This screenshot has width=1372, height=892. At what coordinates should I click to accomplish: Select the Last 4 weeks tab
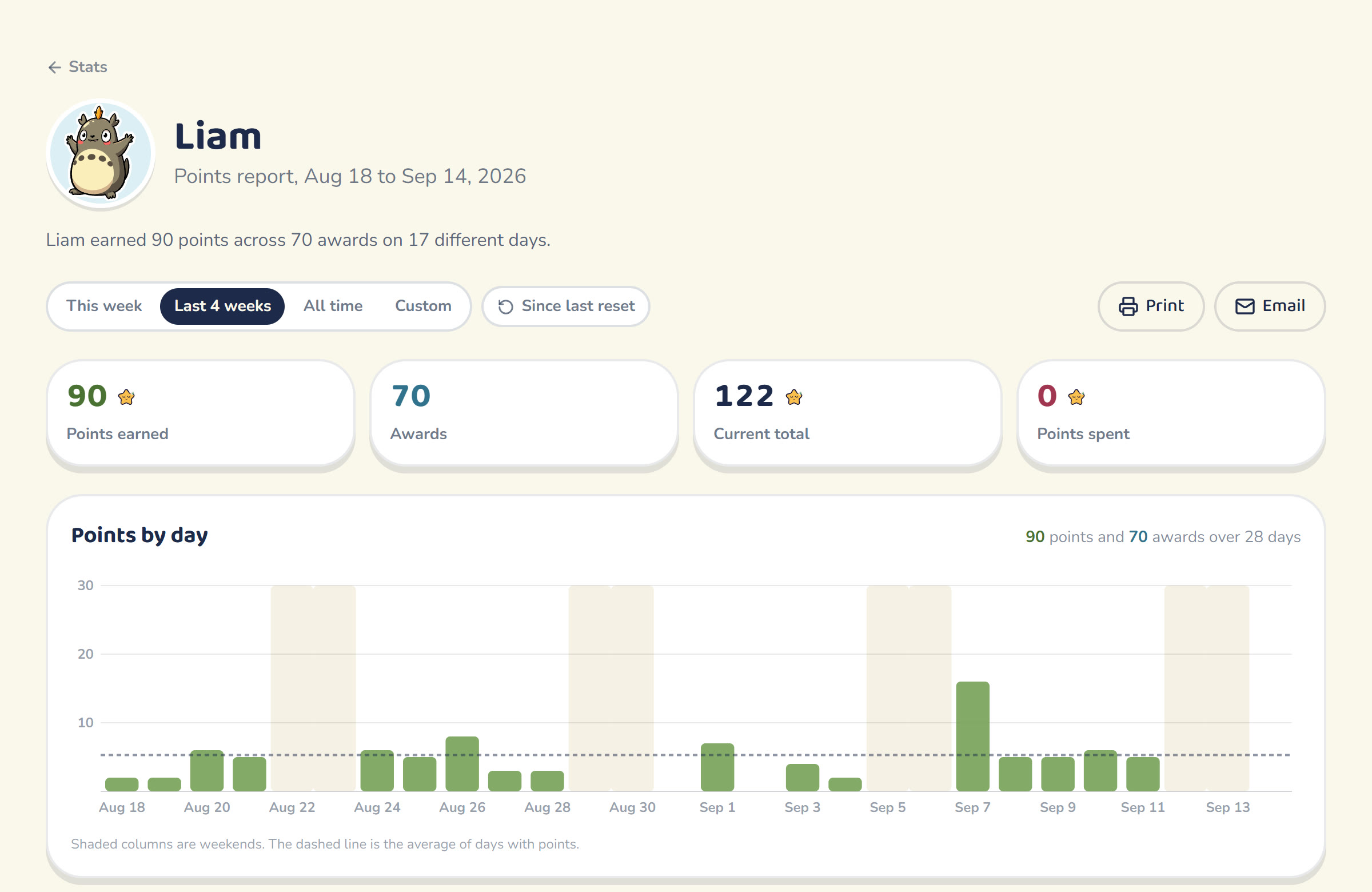[222, 305]
